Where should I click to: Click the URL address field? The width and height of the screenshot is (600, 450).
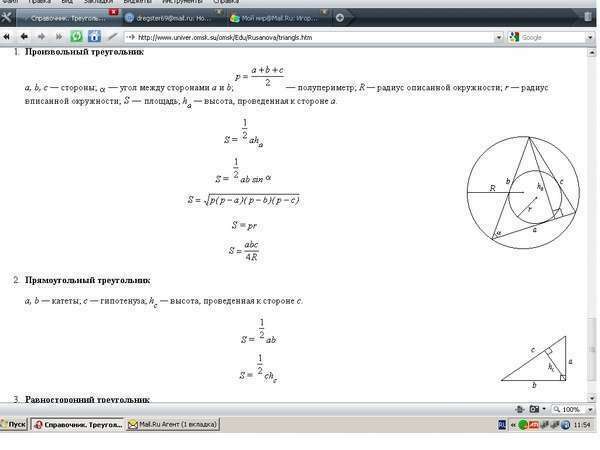click(x=308, y=38)
